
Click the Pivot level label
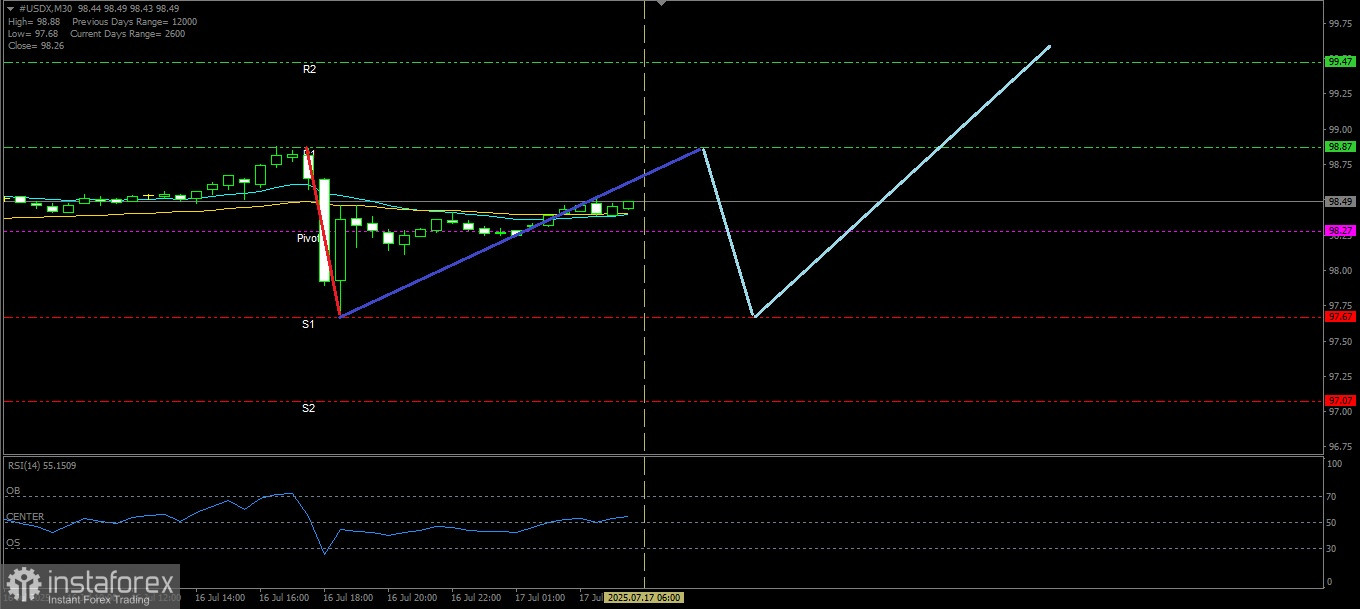308,238
